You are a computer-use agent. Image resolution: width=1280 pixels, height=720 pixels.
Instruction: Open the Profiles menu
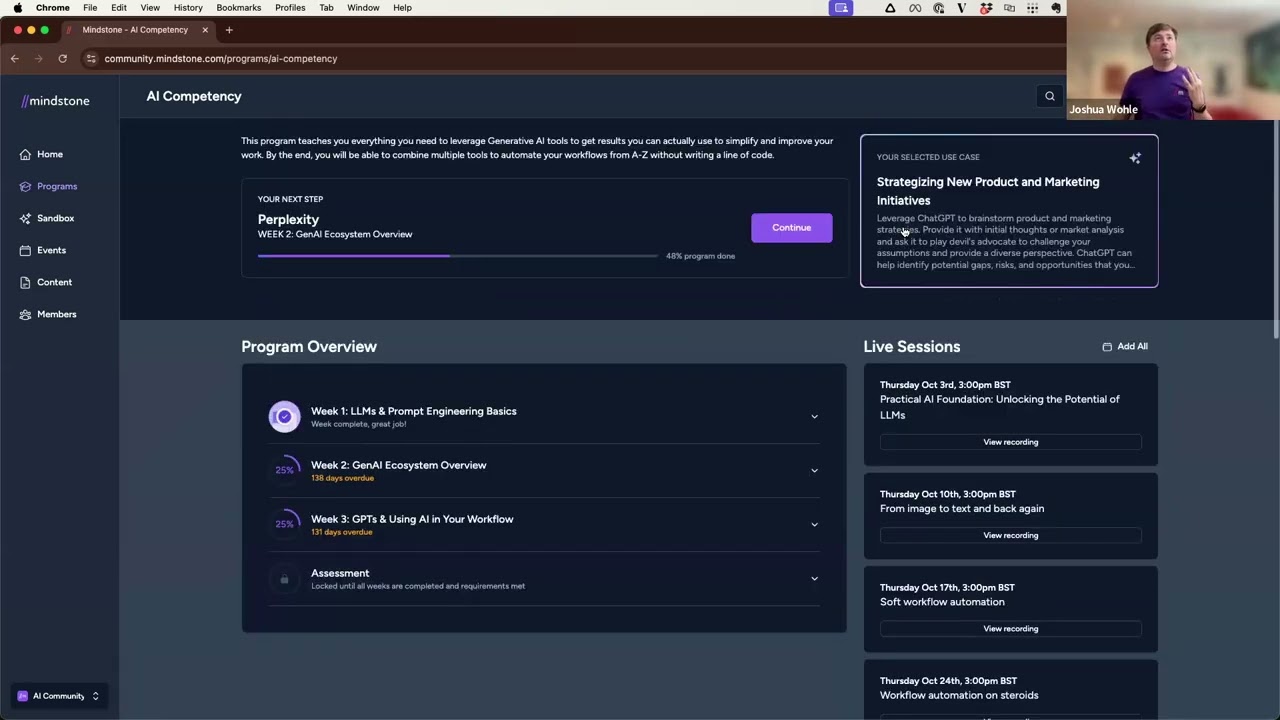tap(290, 7)
